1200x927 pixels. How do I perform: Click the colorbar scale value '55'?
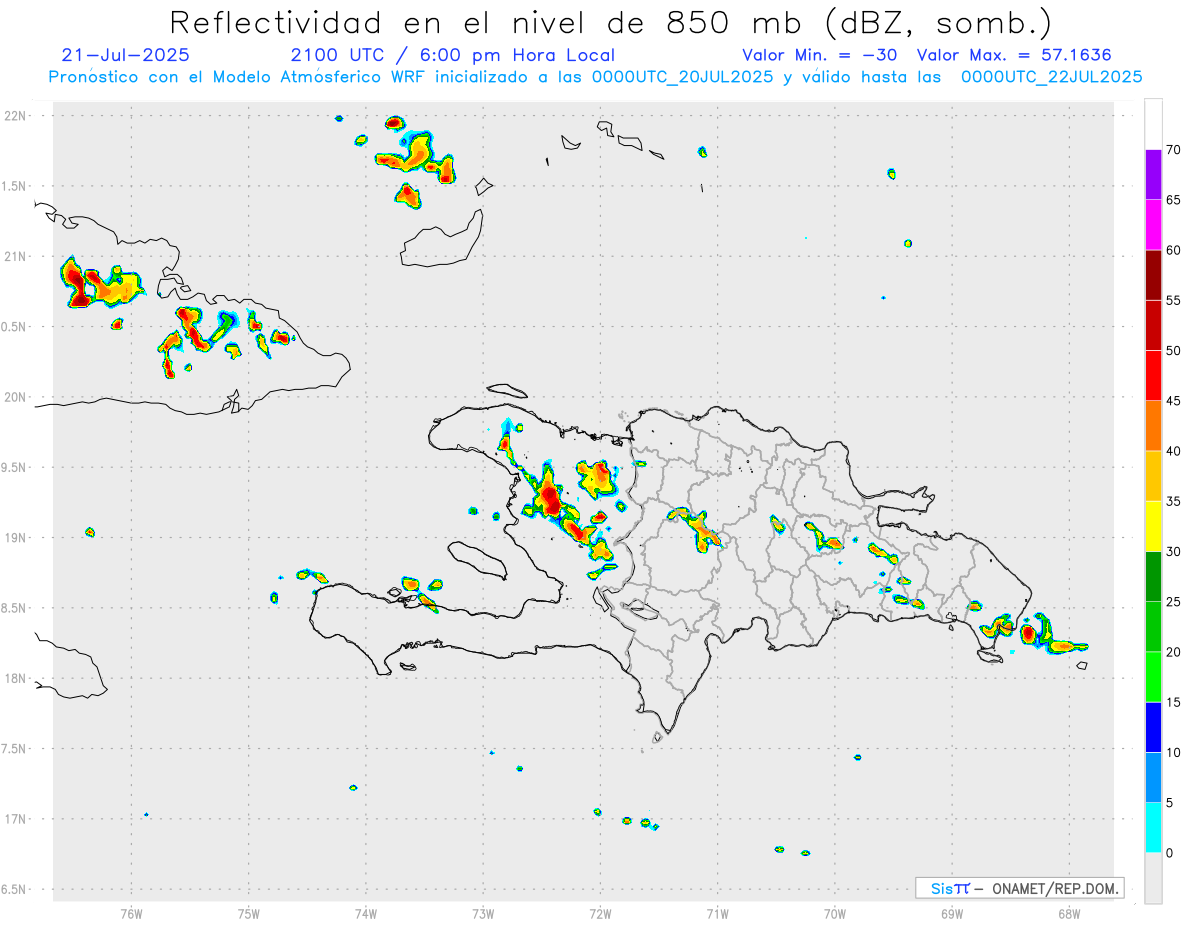(1174, 300)
